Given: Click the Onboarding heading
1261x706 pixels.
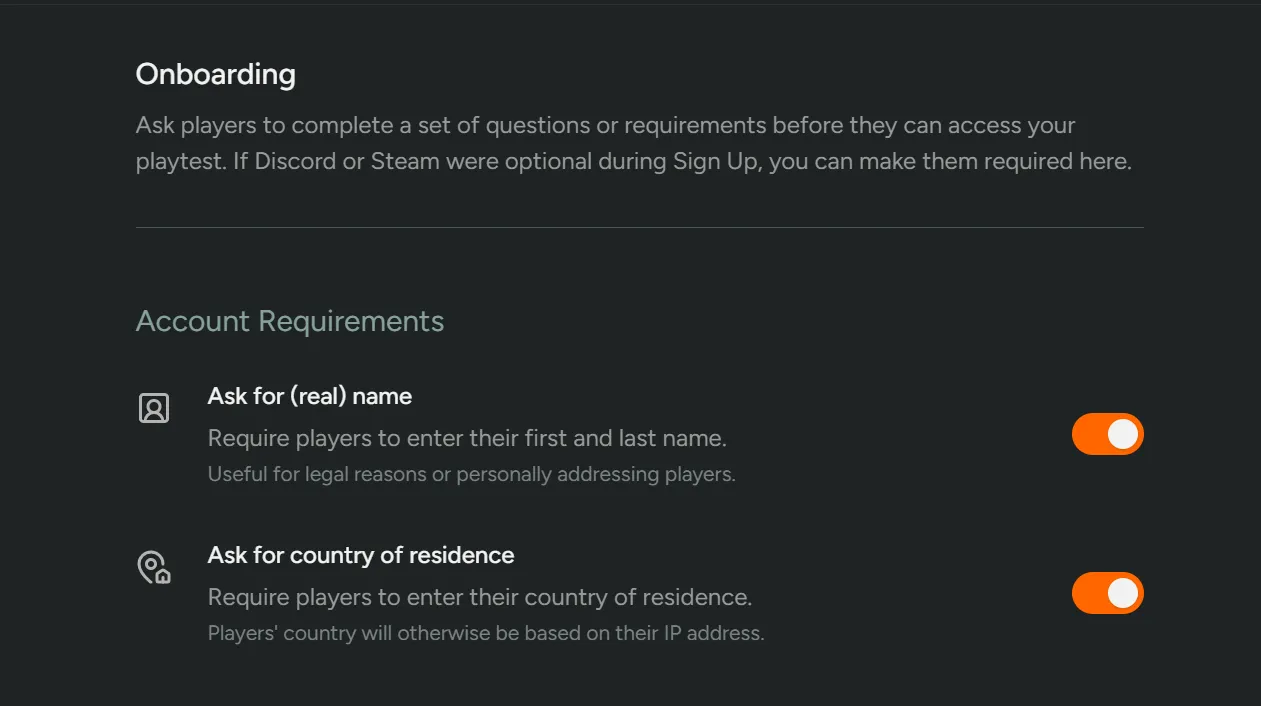Looking at the screenshot, I should coord(215,74).
